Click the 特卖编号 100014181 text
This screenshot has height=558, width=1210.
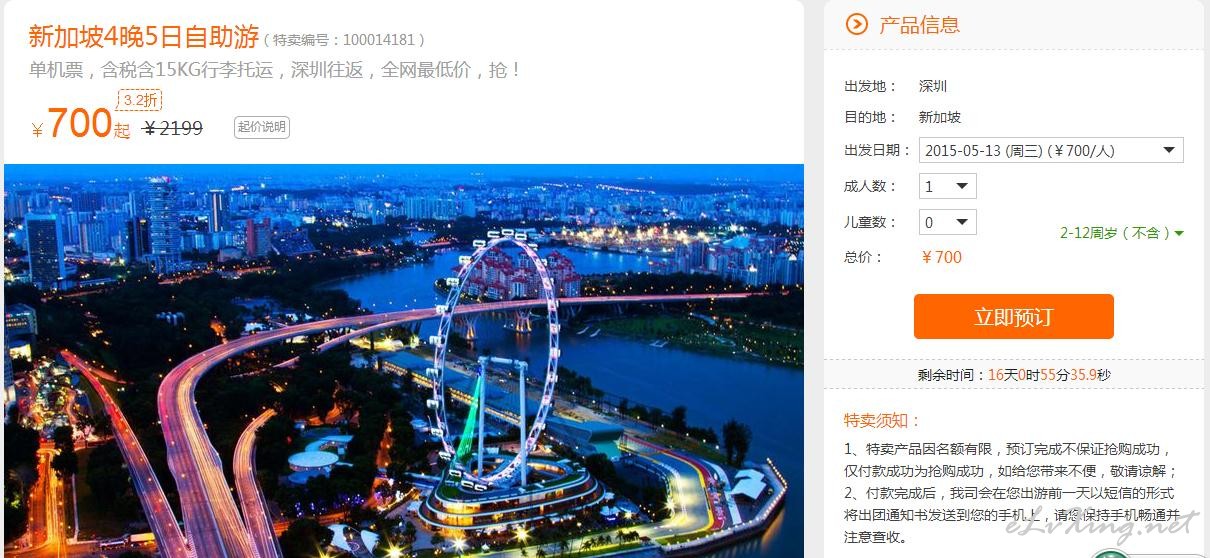point(345,40)
